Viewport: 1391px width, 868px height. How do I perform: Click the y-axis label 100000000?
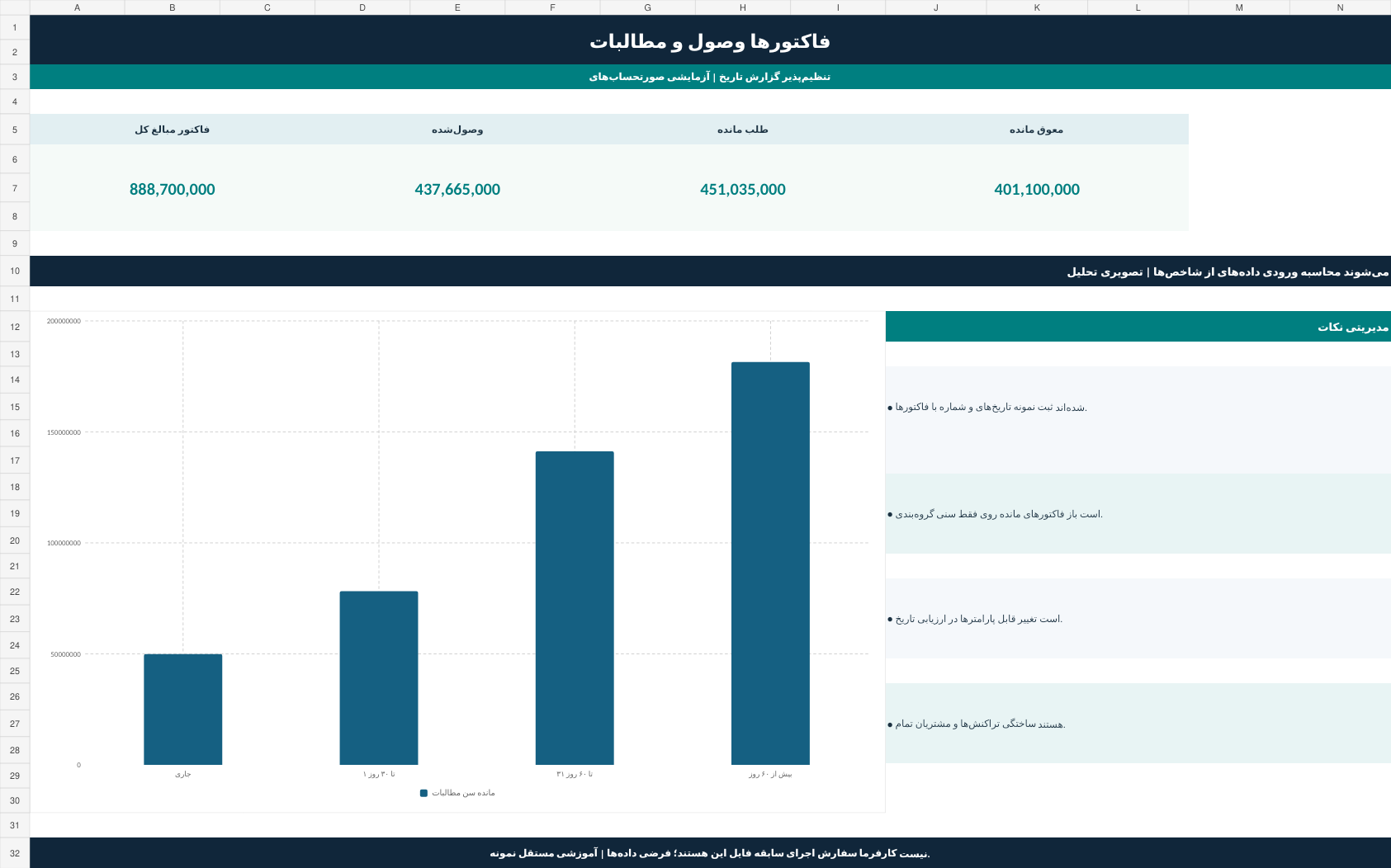pos(64,543)
